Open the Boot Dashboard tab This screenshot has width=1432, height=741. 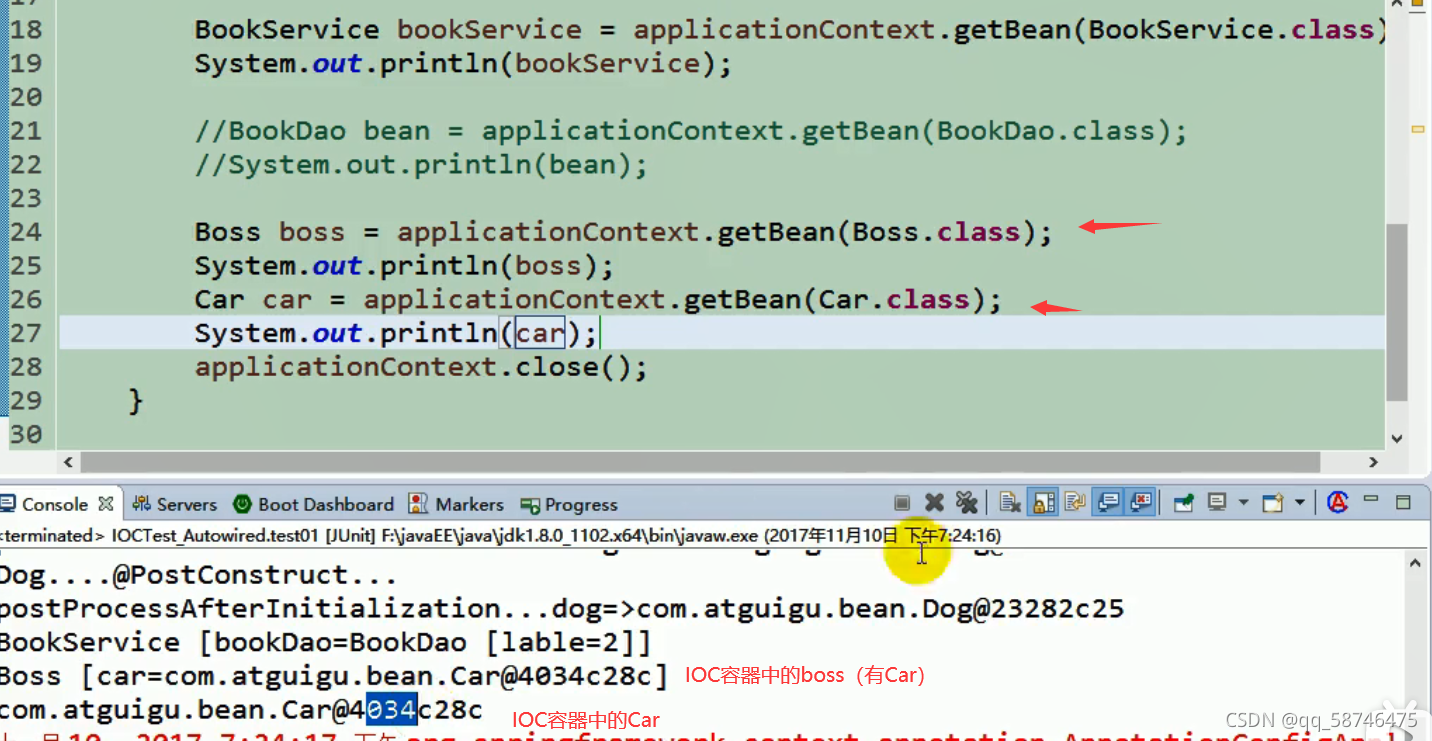click(314, 504)
